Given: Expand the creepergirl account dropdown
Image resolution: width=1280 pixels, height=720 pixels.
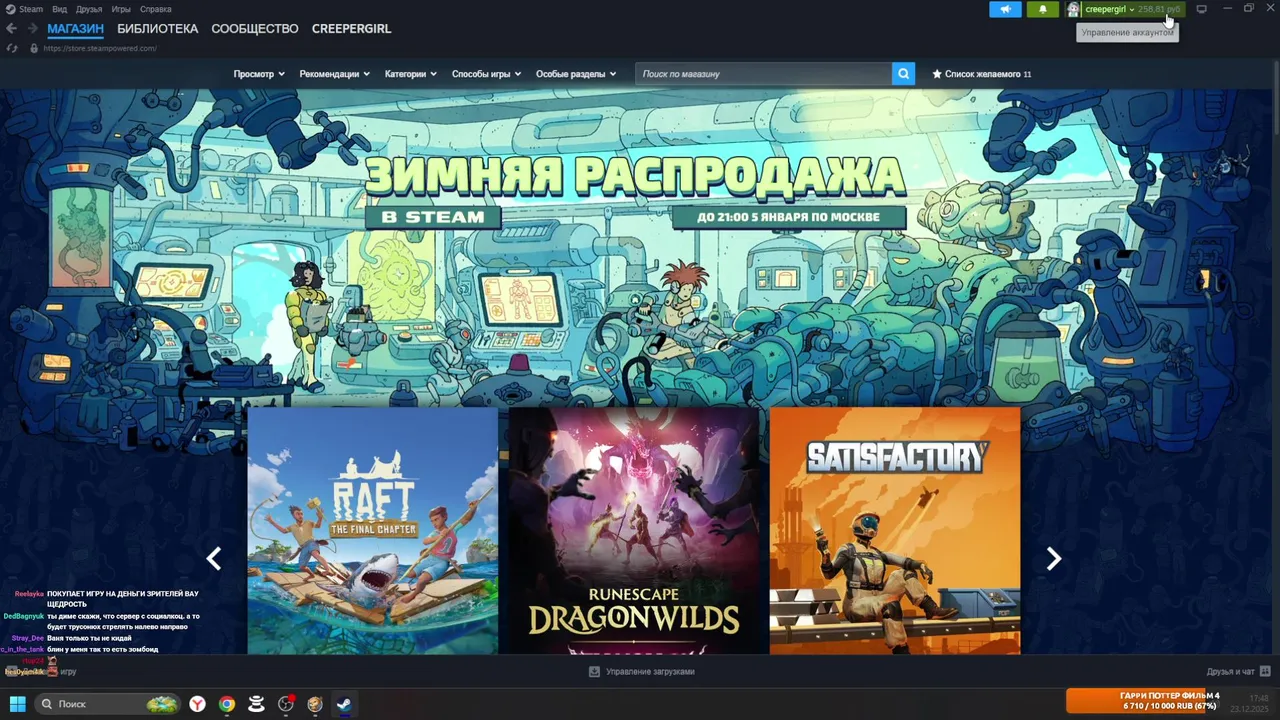Looking at the screenshot, I should pyautogui.click(x=1110, y=9).
